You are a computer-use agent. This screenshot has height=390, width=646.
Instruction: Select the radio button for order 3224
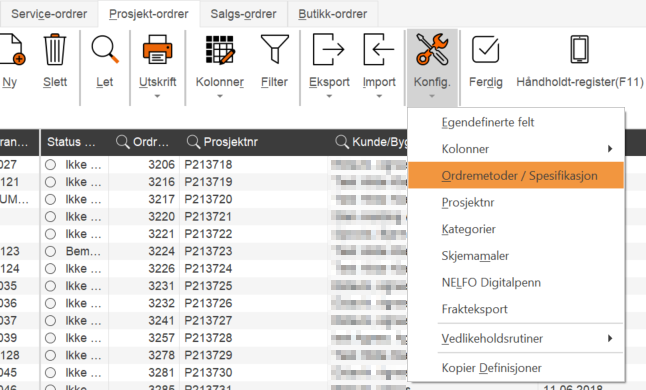(50, 251)
